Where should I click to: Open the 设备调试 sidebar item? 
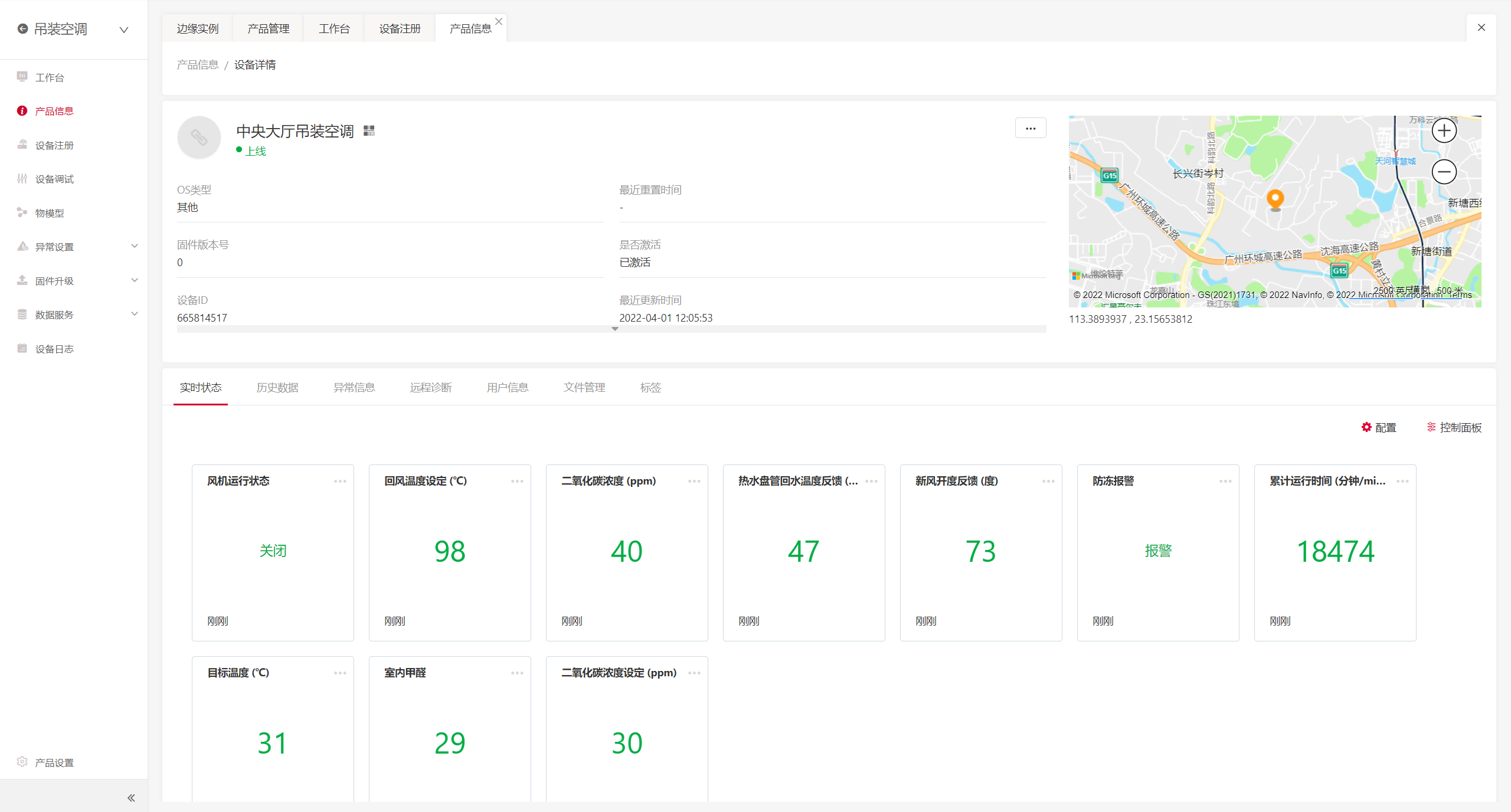tap(54, 179)
